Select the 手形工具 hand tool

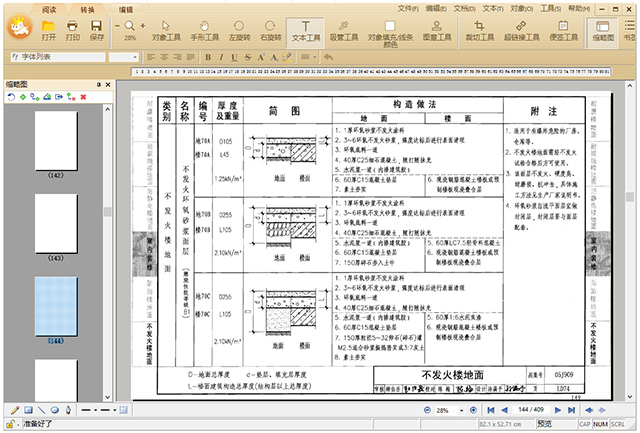tap(204, 30)
